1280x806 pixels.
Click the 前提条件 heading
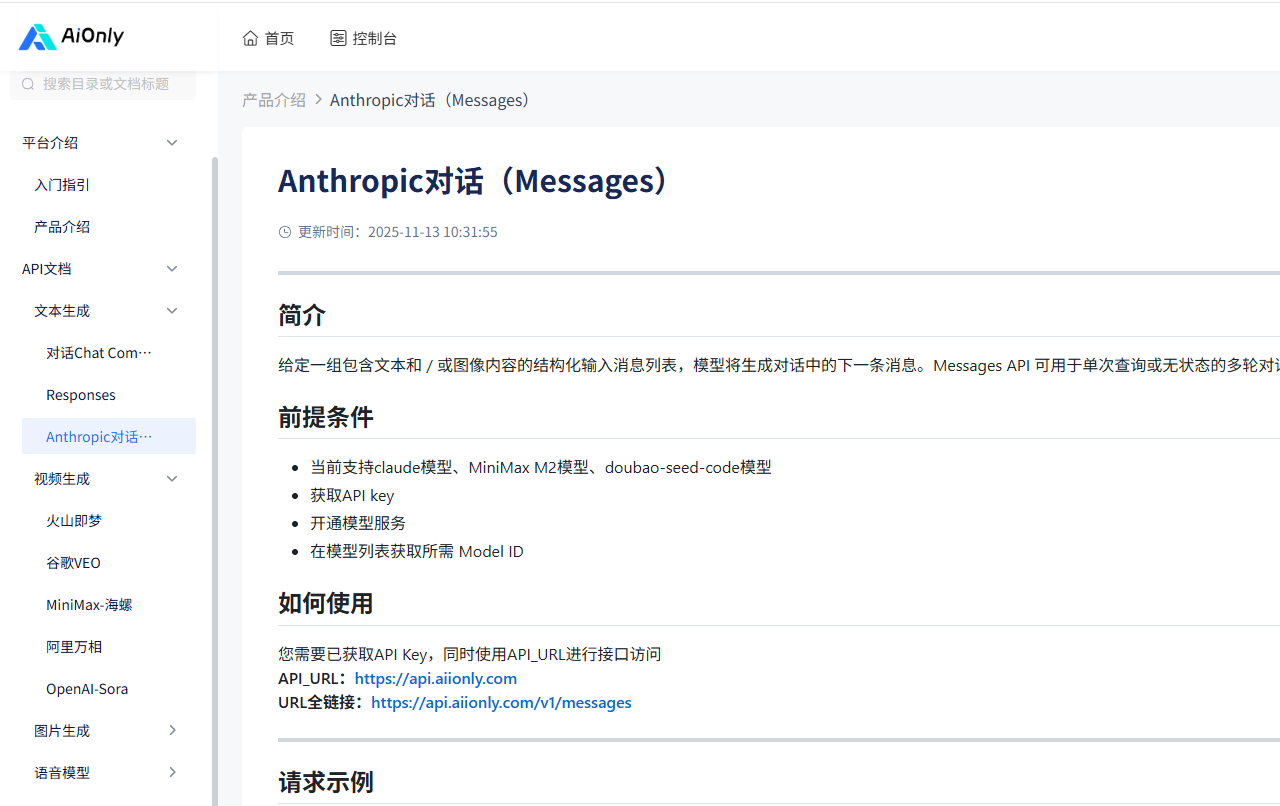point(326,417)
